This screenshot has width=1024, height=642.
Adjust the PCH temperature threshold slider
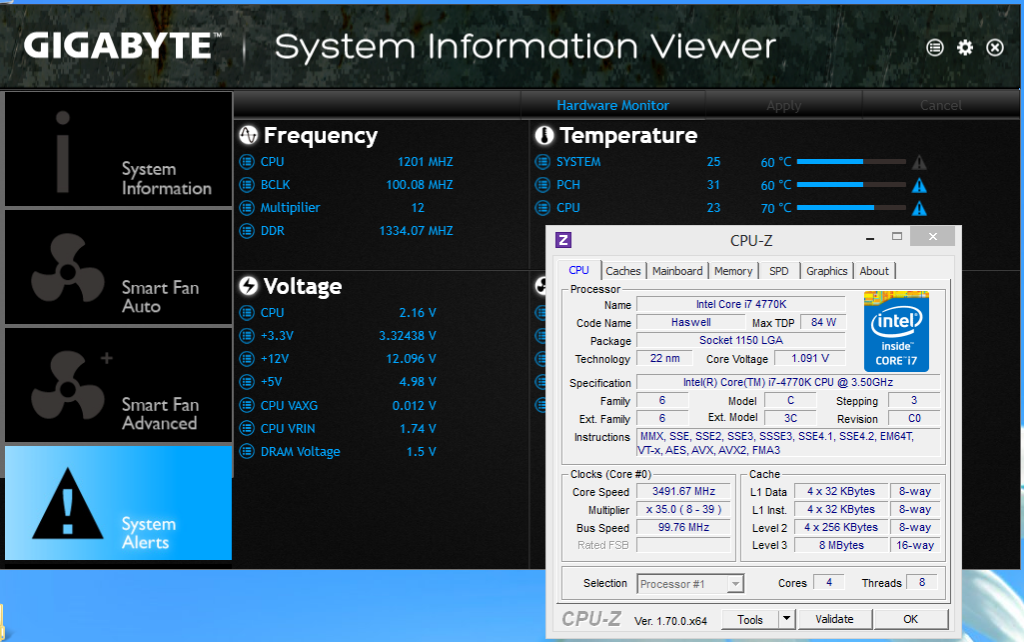coord(851,185)
